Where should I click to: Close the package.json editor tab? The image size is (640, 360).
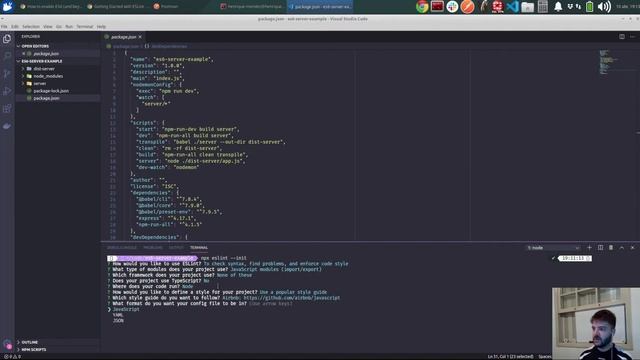[x=140, y=37]
